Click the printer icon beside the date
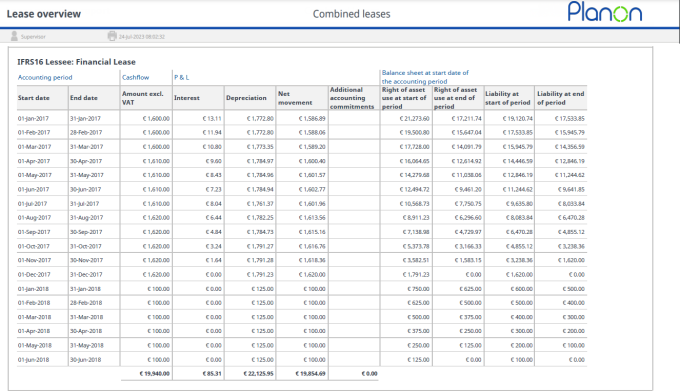 point(112,36)
